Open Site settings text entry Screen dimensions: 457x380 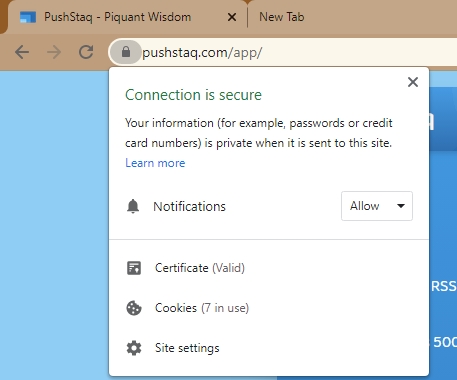187,348
